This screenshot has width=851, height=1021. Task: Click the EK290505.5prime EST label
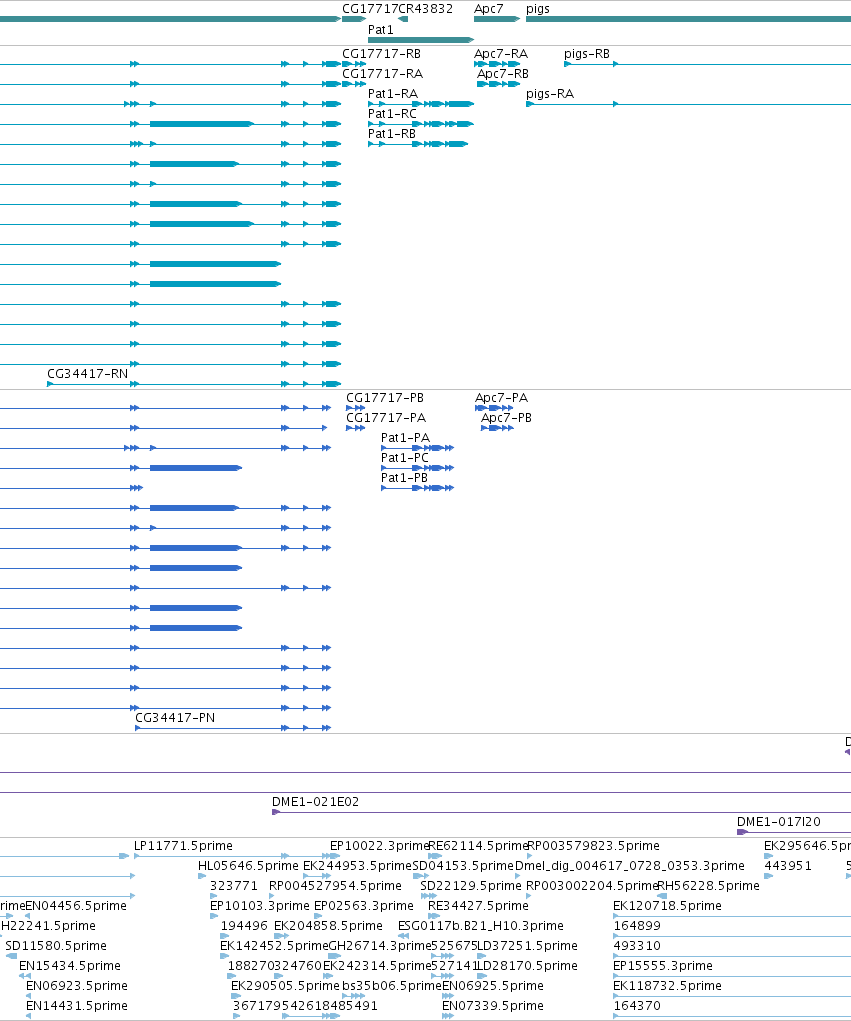tap(285, 986)
